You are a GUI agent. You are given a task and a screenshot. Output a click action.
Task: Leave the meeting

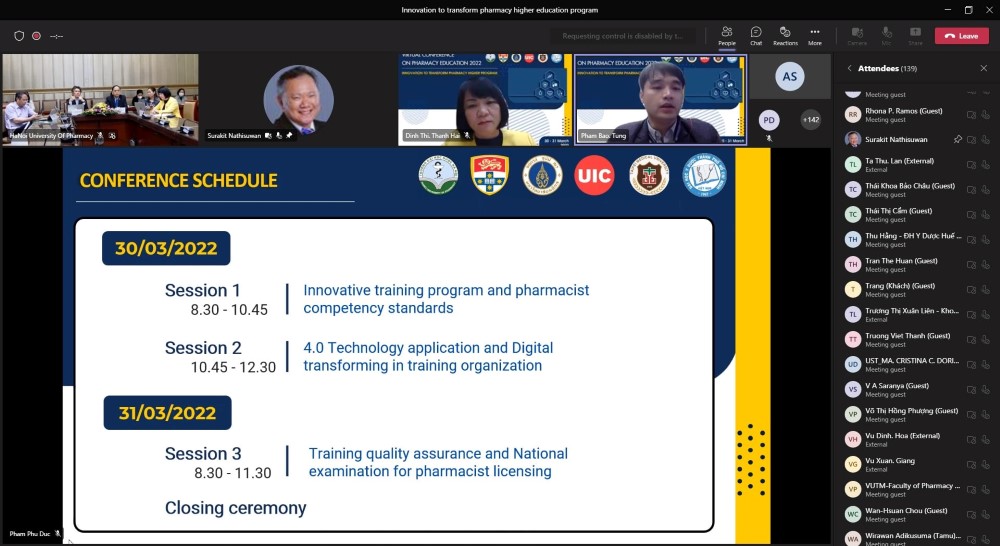coord(961,36)
